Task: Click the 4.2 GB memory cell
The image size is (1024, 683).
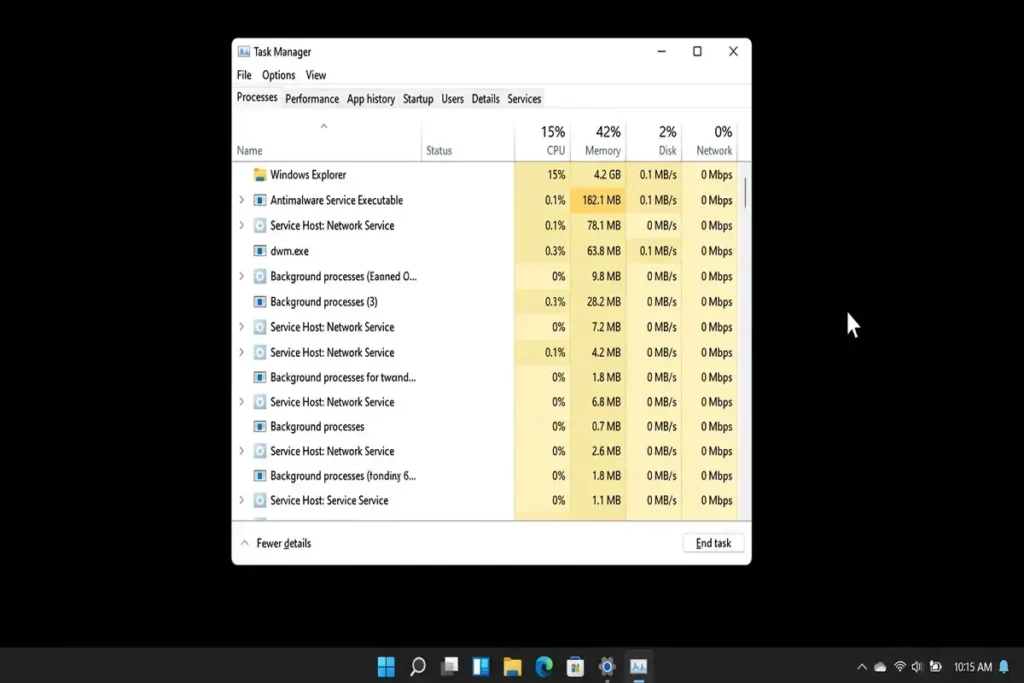Action: click(598, 174)
